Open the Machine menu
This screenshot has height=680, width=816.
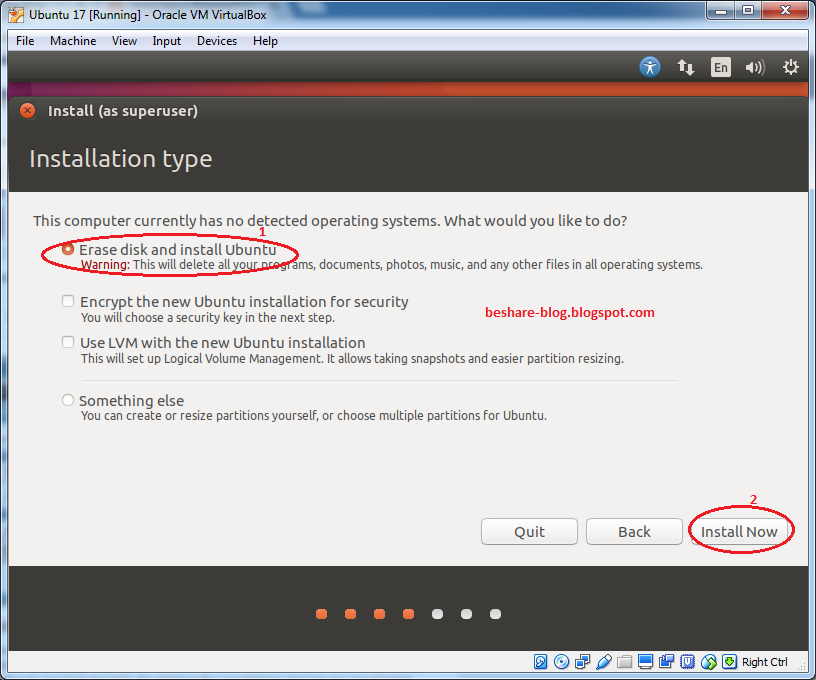point(73,41)
